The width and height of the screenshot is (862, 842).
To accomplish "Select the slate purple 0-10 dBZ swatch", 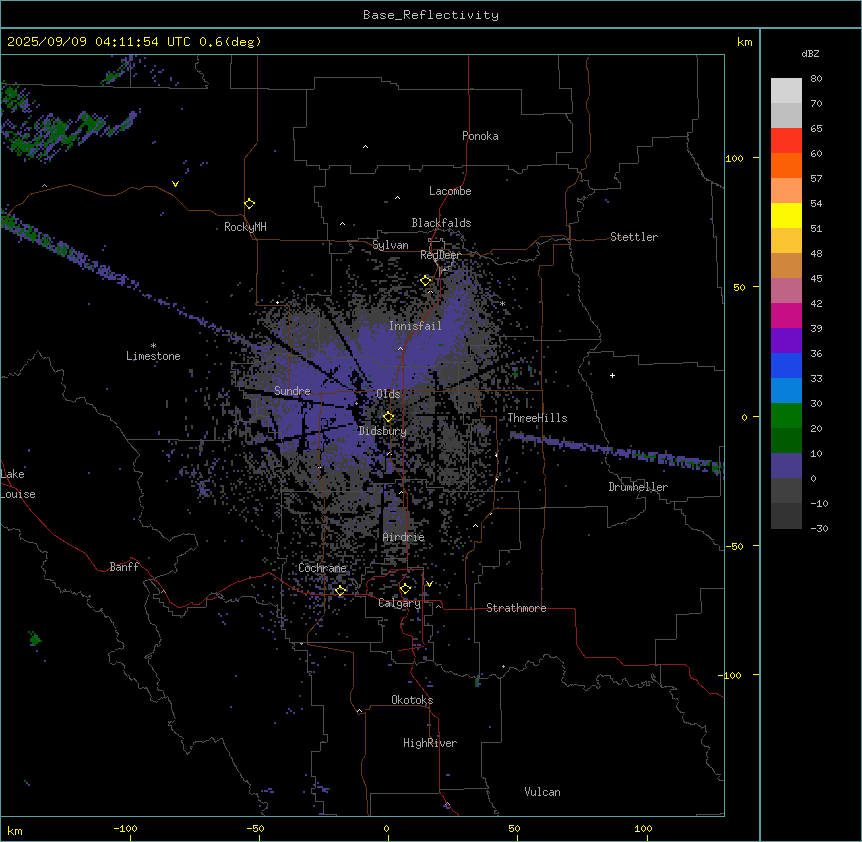I will [x=786, y=466].
